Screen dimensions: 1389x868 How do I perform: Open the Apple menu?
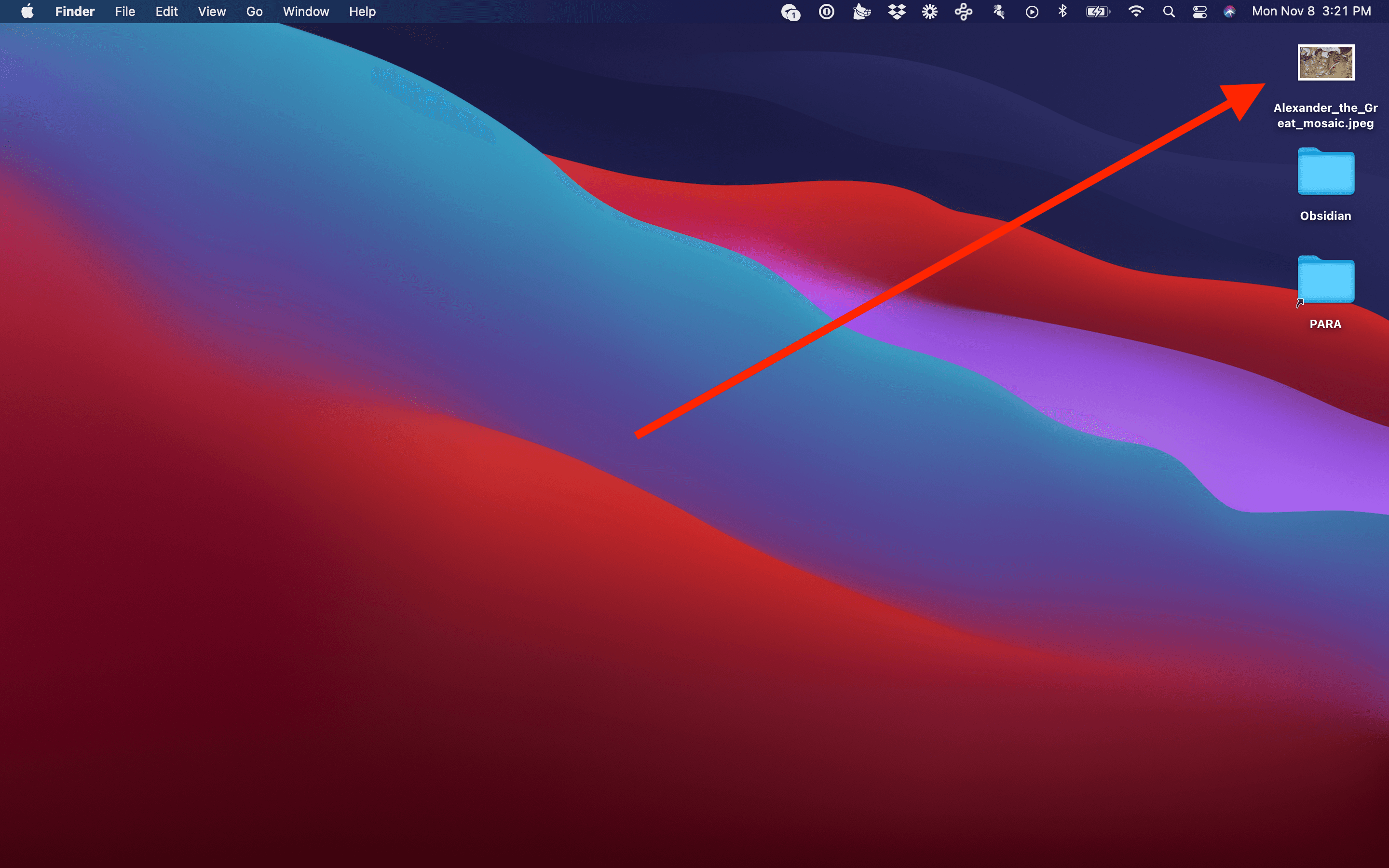coord(27,12)
